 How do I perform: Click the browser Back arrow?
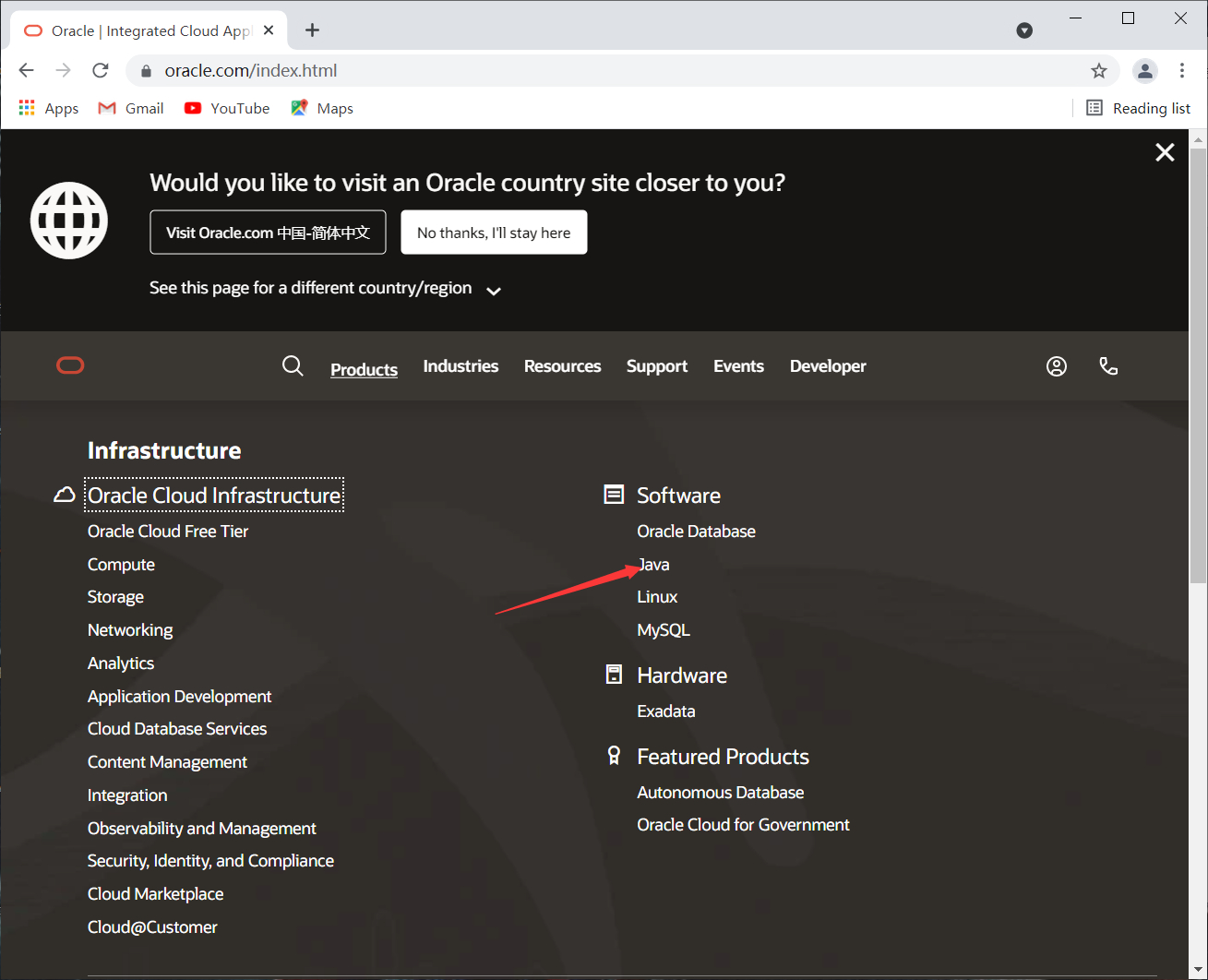(26, 70)
